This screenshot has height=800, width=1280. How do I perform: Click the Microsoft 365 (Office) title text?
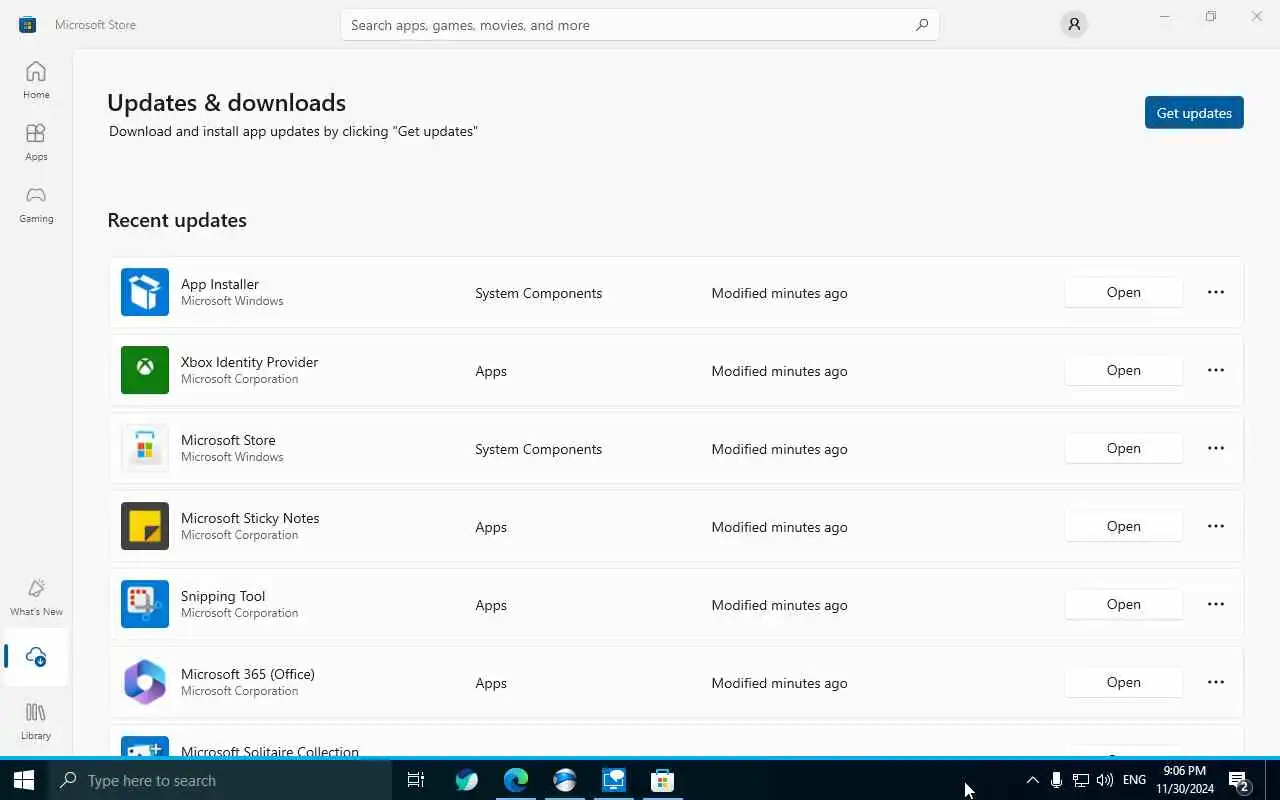pyautogui.click(x=248, y=674)
